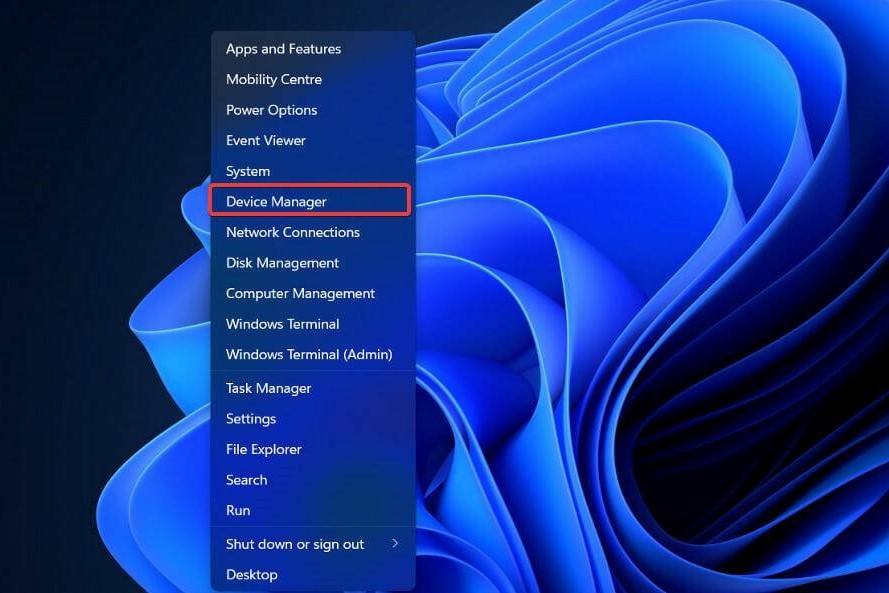
Task: Open Windows Terminal (non-admin)
Action: coord(282,324)
